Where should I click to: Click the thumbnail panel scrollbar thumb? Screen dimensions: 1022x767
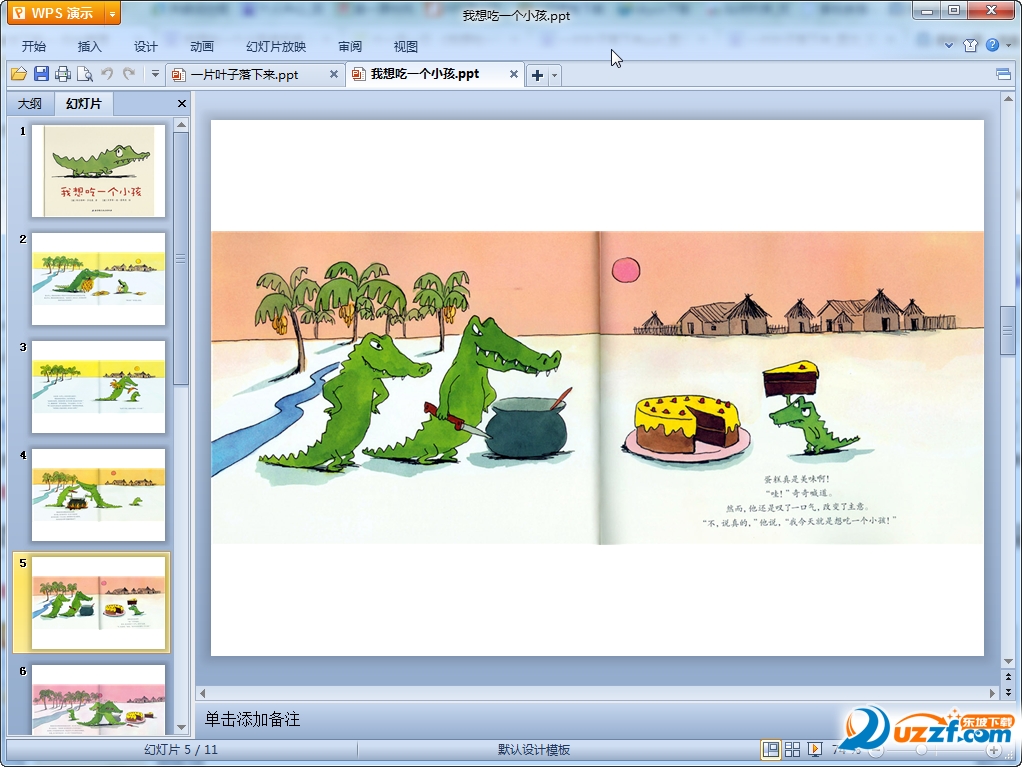click(x=182, y=258)
